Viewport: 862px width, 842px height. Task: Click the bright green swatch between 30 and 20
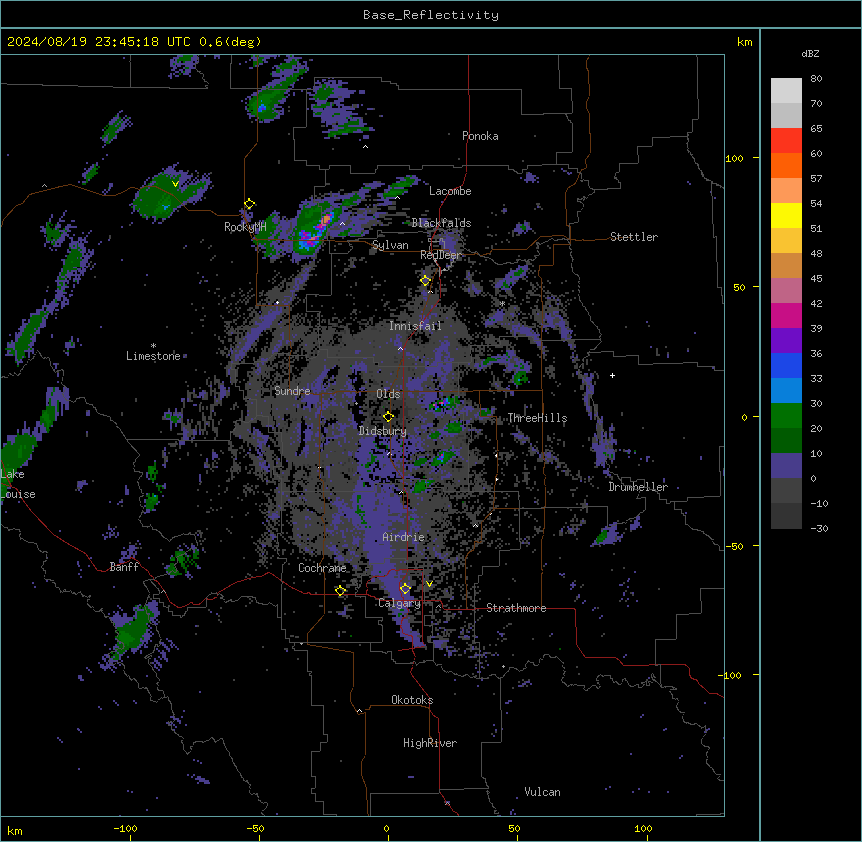(786, 416)
